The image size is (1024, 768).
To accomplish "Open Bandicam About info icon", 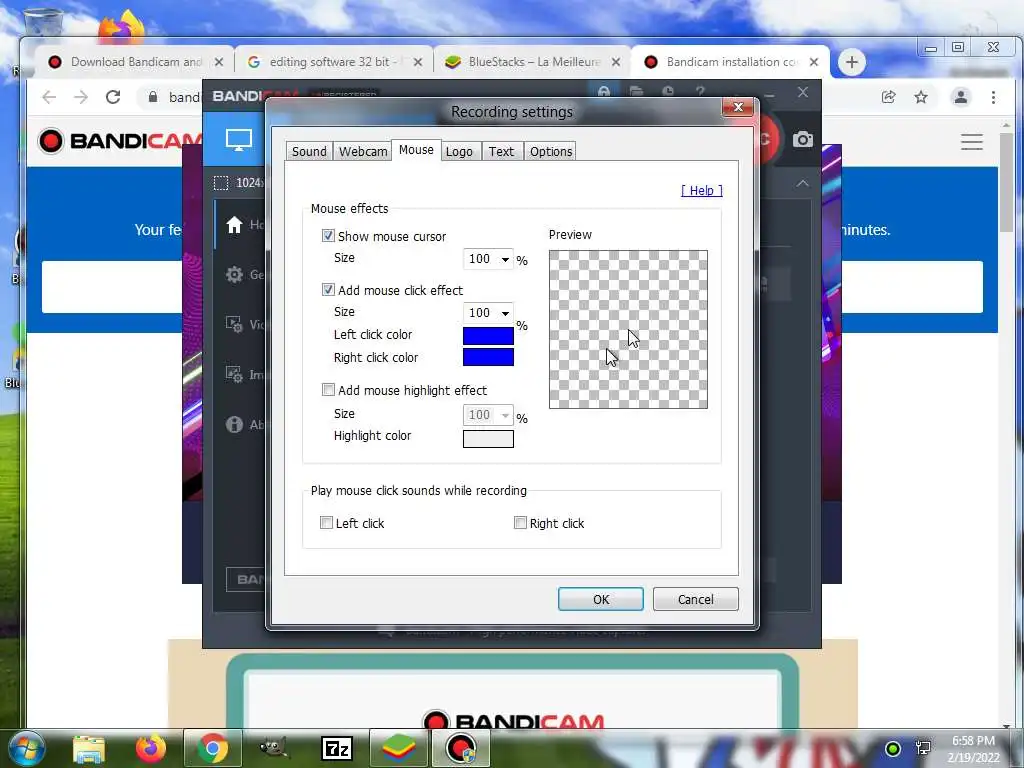I will (234, 424).
